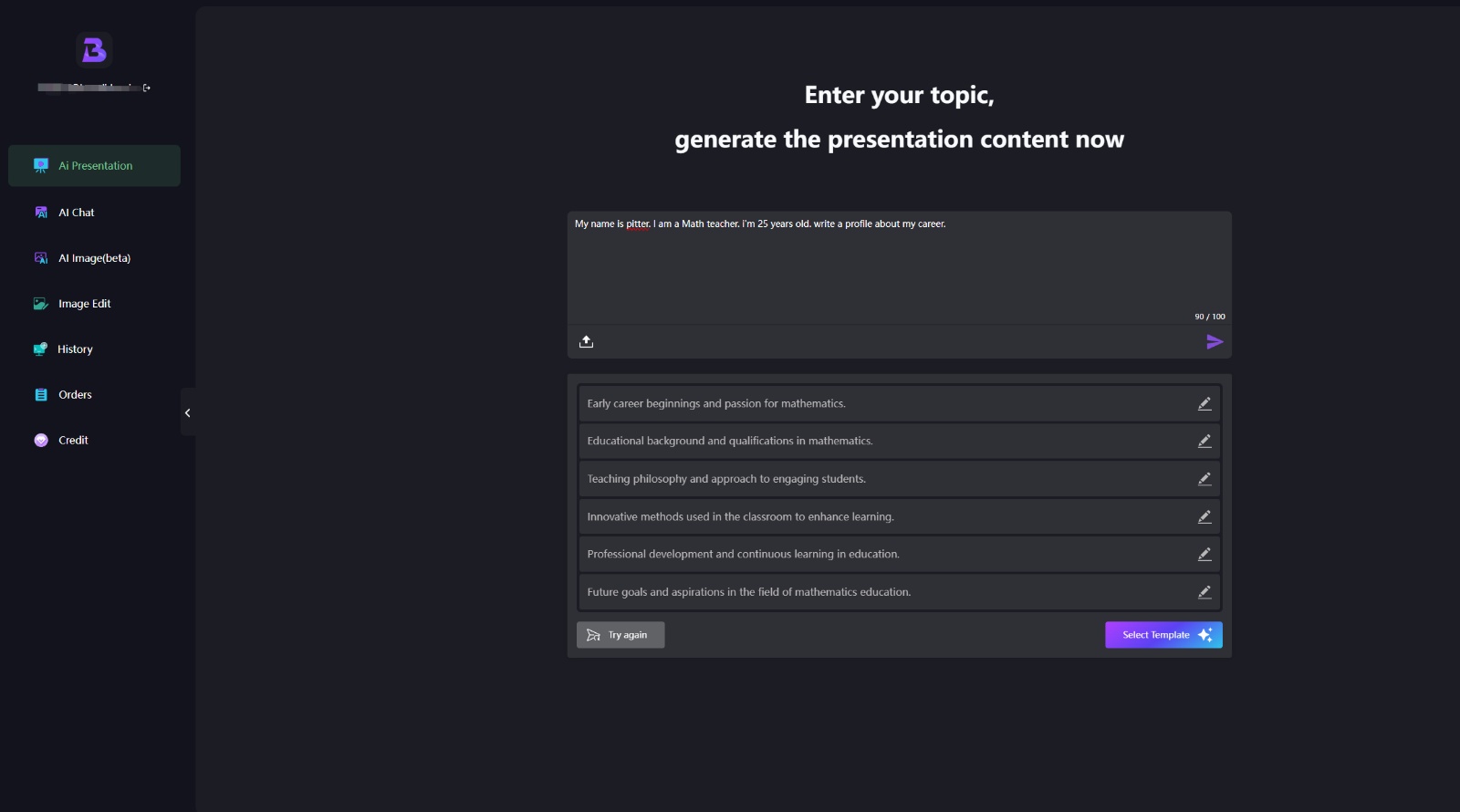Image resolution: width=1460 pixels, height=812 pixels.
Task: Click the AI Chat sidebar icon
Action: click(41, 213)
